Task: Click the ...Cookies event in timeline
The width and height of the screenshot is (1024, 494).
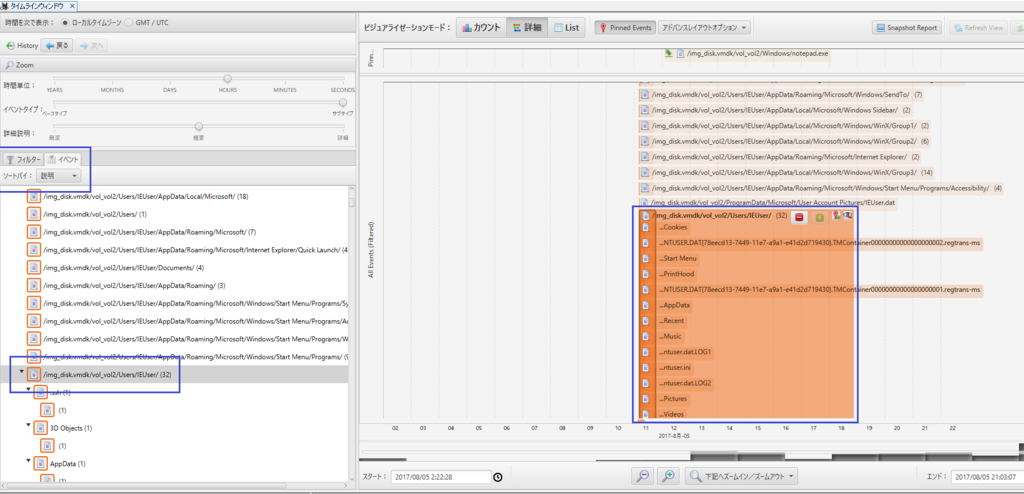Action: pyautogui.click(x=673, y=227)
